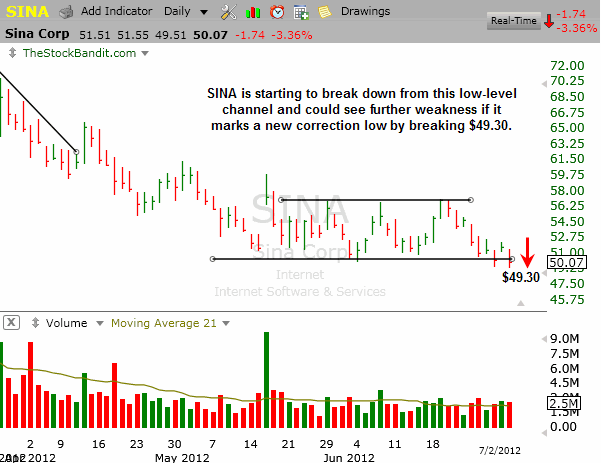Close the Volume pane with the X

click(11, 322)
